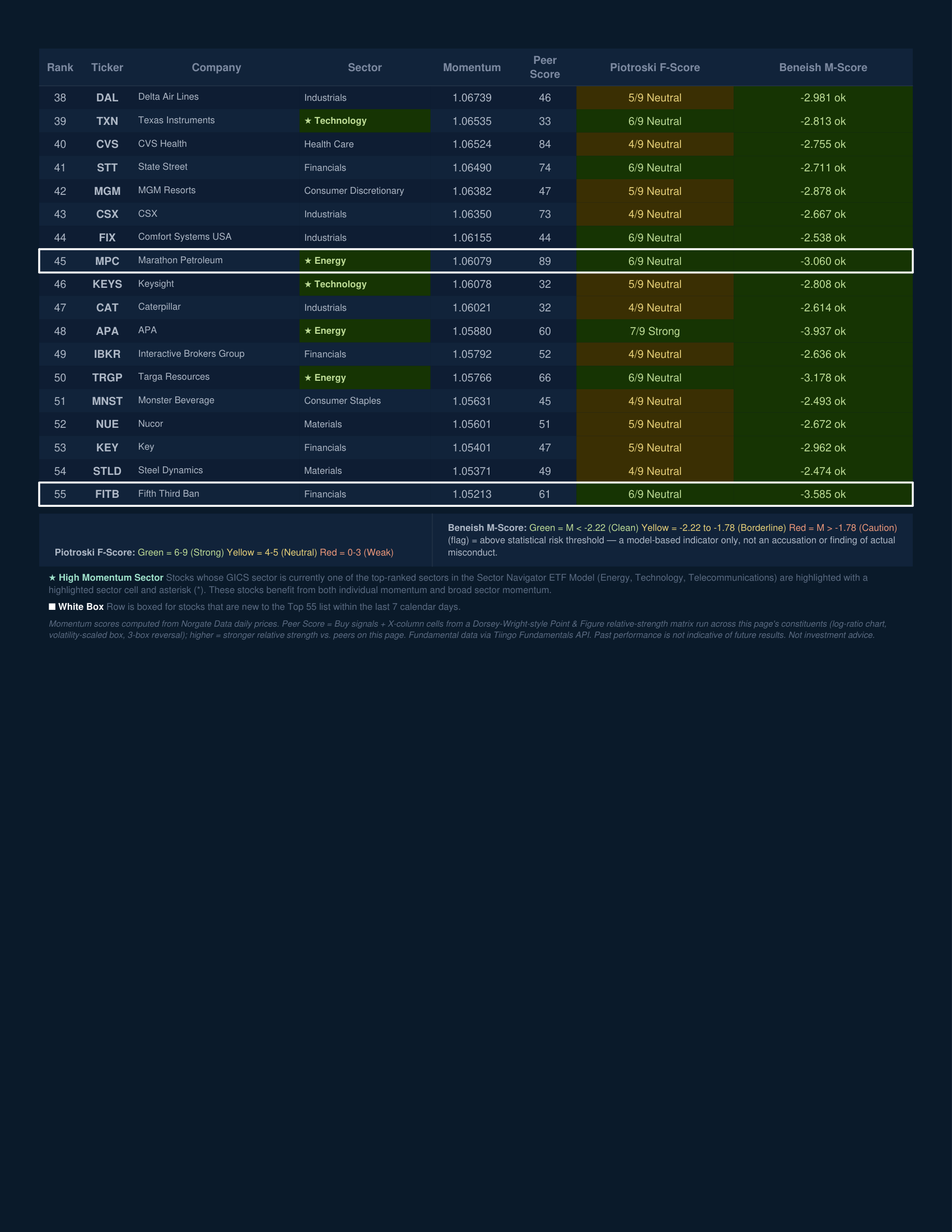Select the MPC ticker cell
Screen dimensions: 952x1232
pos(107,261)
